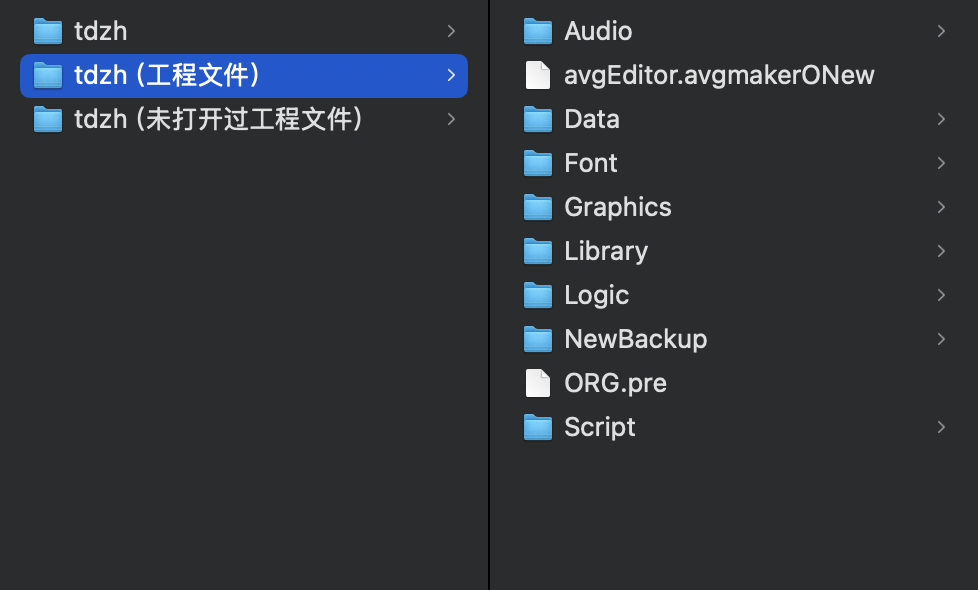
Task: Select the tdzh (工程文件) folder row
Action: tap(244, 75)
